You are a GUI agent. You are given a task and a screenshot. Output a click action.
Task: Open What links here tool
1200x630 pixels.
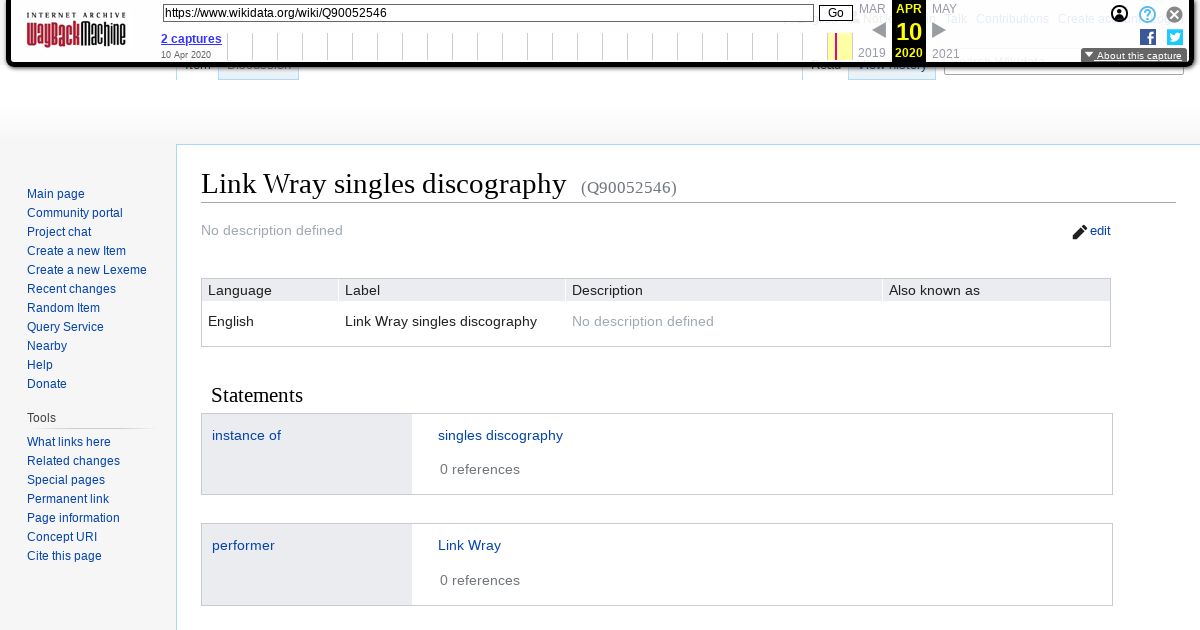69,442
